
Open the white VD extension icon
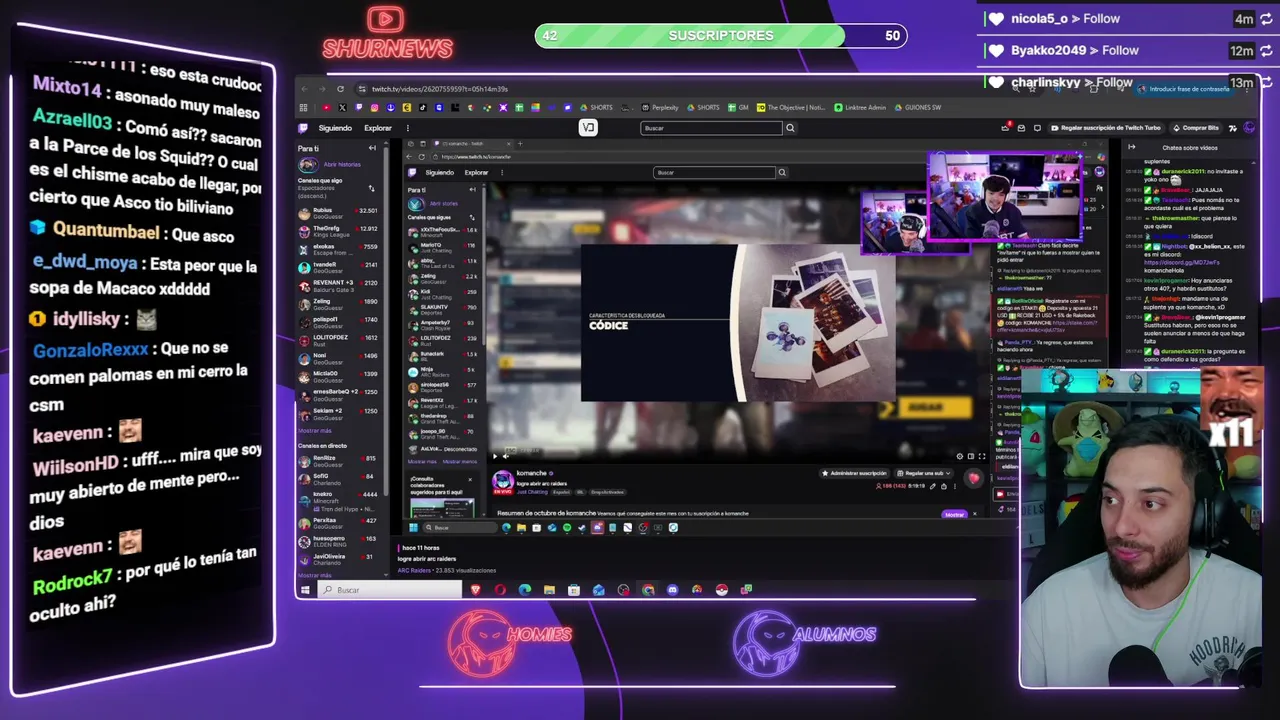pyautogui.click(x=588, y=128)
